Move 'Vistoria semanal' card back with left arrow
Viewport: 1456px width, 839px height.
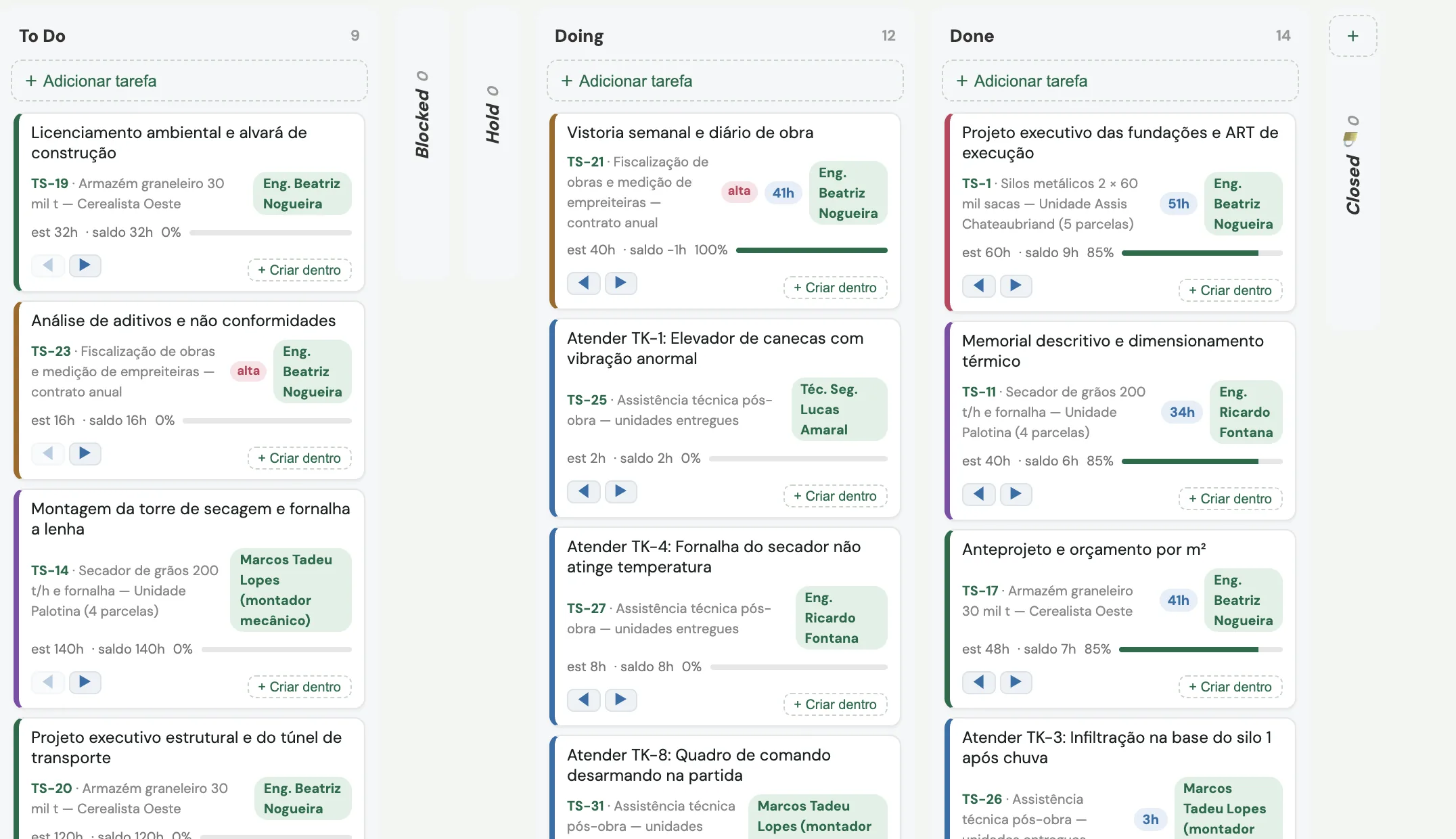click(584, 283)
